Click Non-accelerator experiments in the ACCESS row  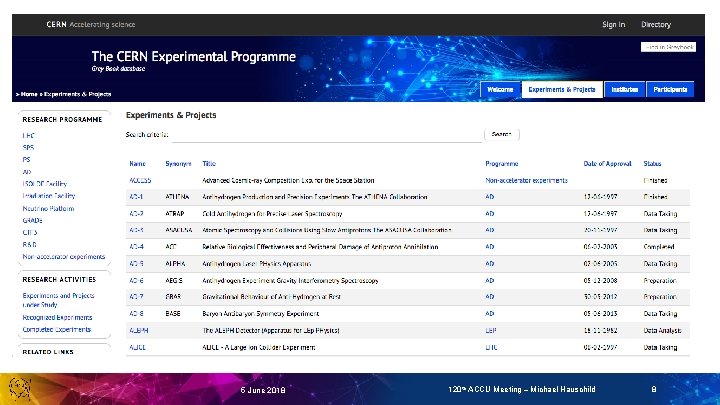point(526,180)
